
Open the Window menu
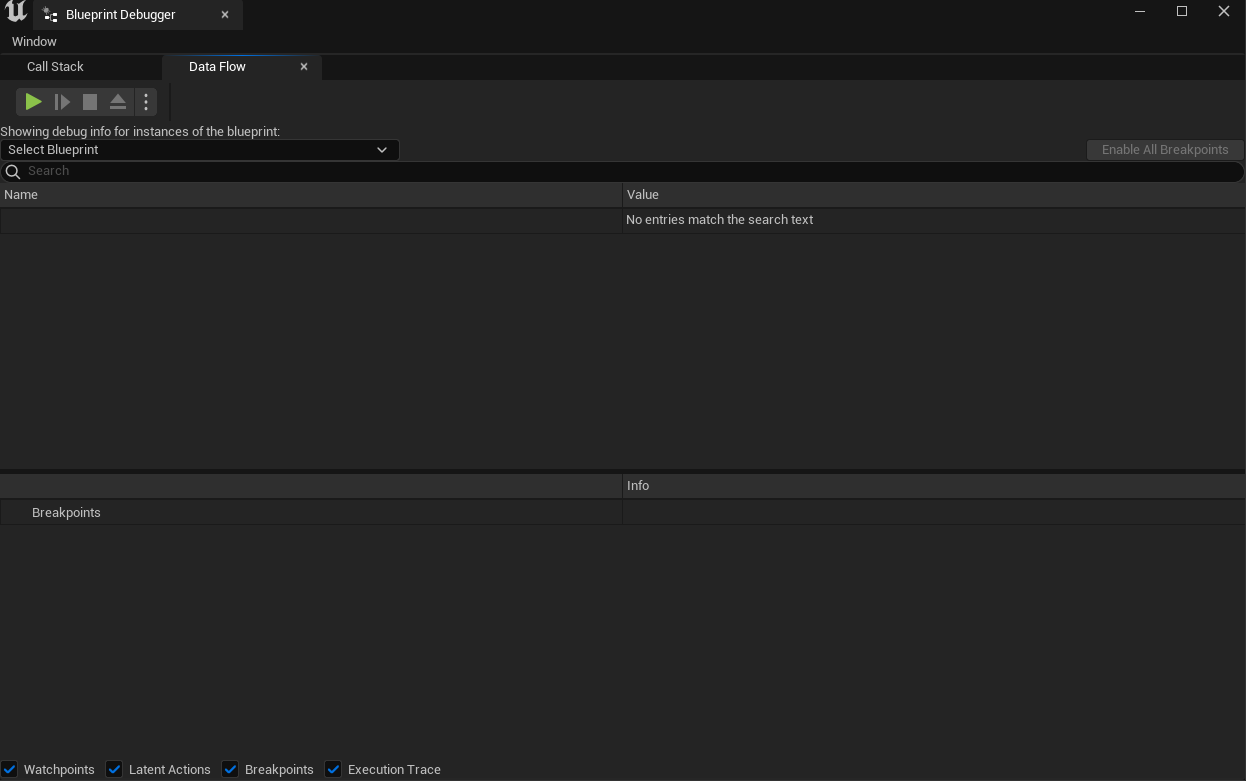[x=34, y=41]
